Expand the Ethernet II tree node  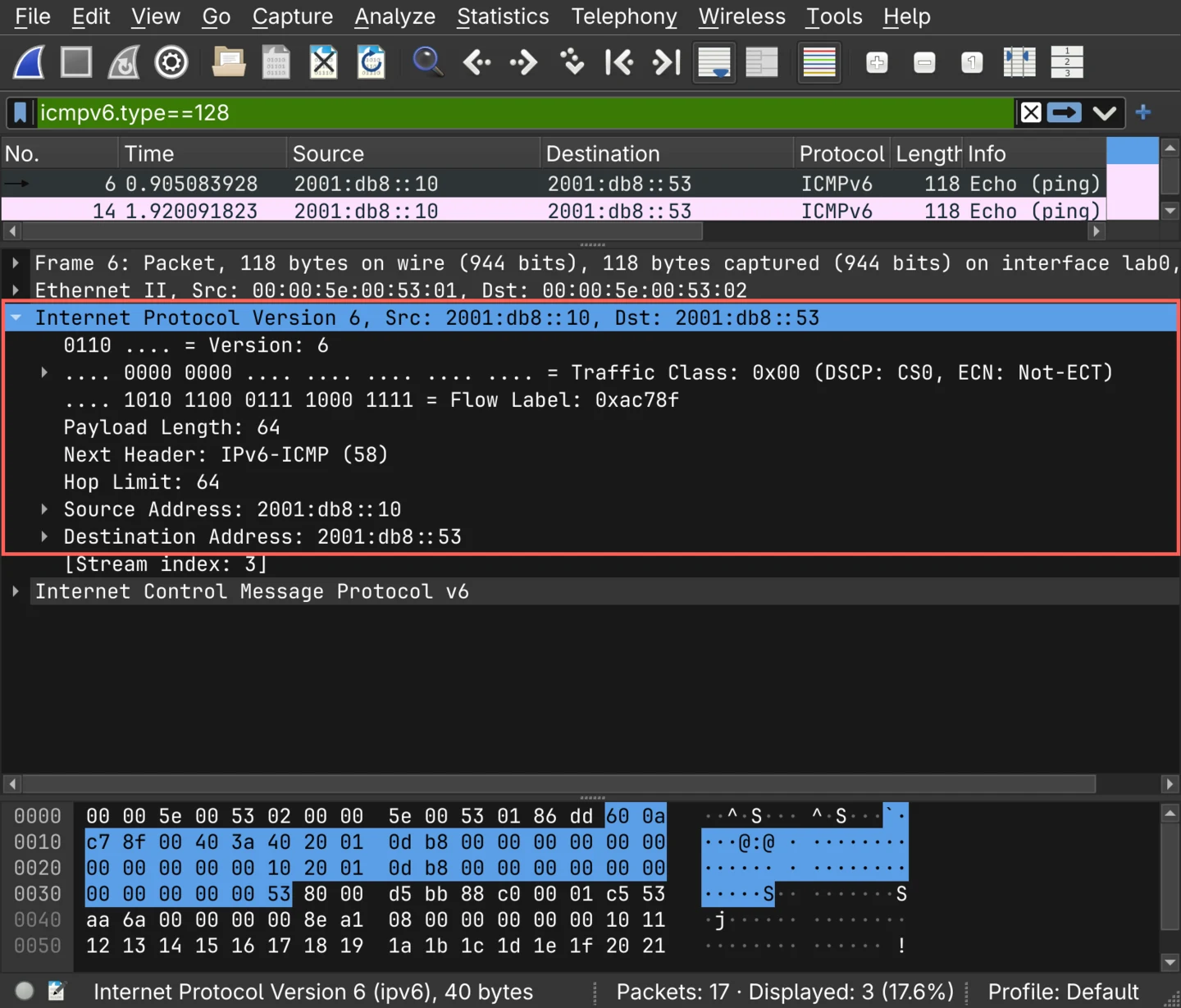pos(16,290)
